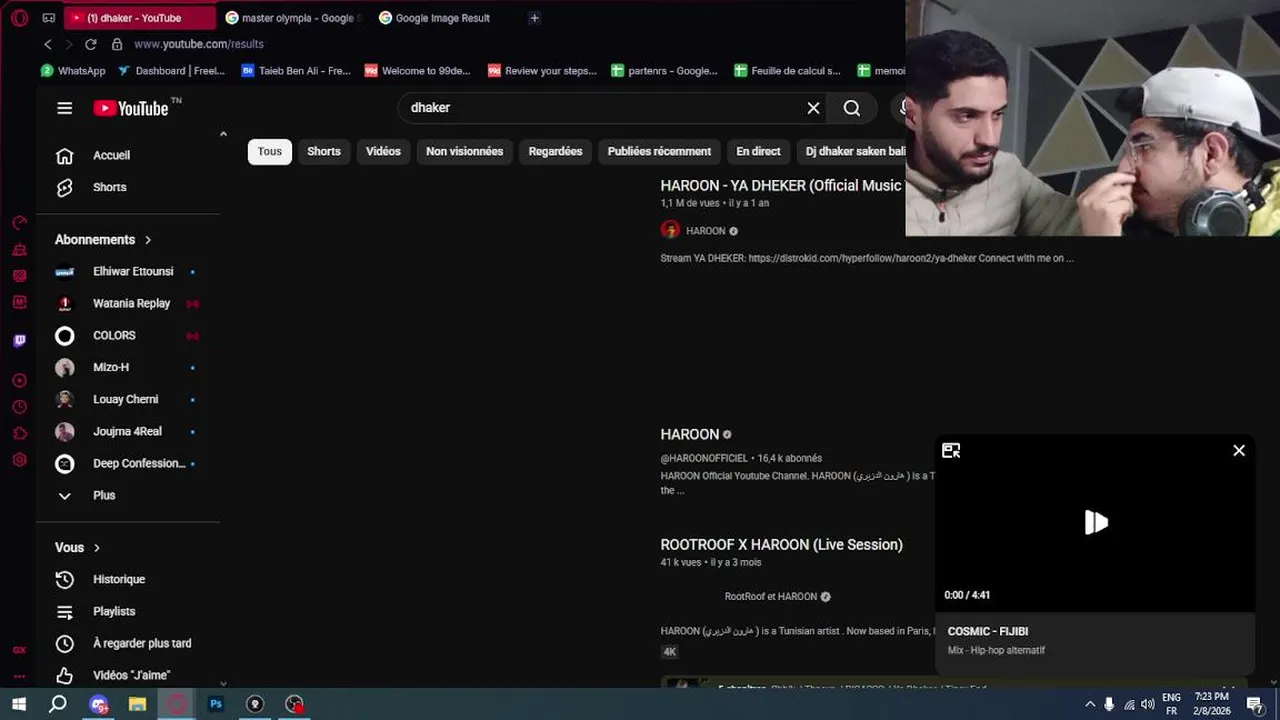Open ROOTROOF X HAROON Live Session video
1280x720 pixels.
click(781, 544)
